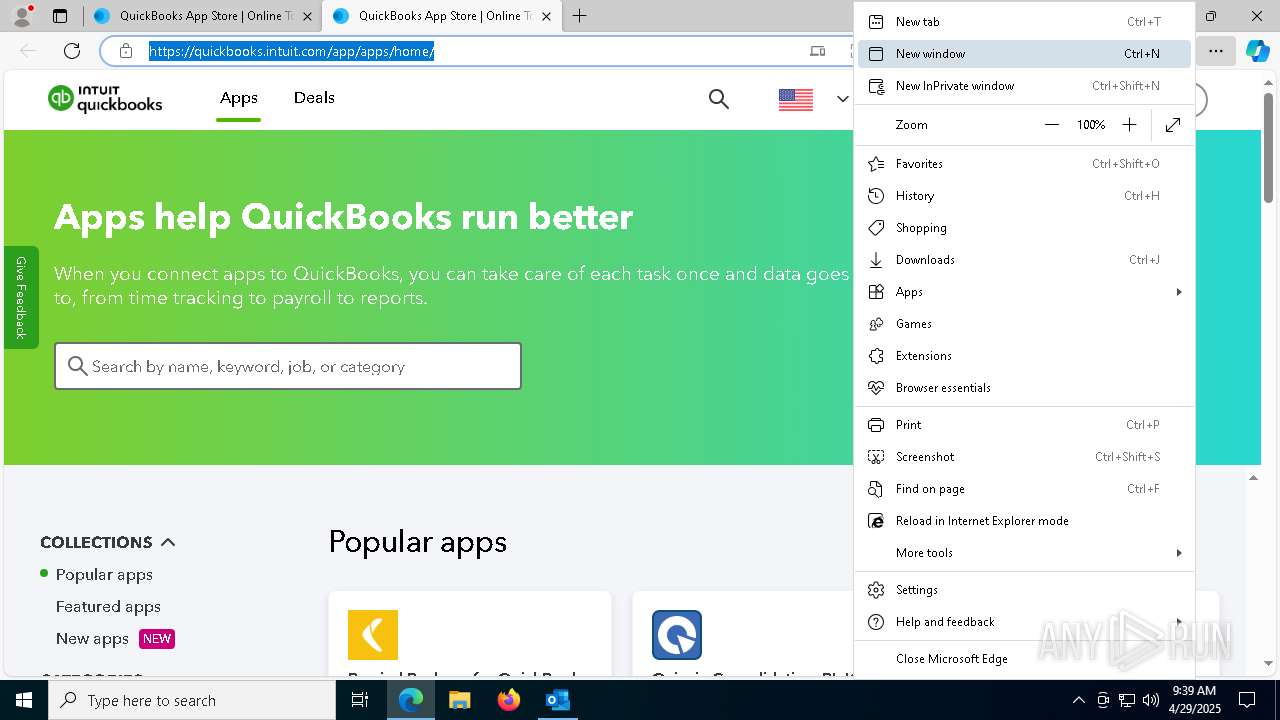The image size is (1280, 720).
Task: Click the app available icon in address bar
Action: pyautogui.click(x=817, y=51)
